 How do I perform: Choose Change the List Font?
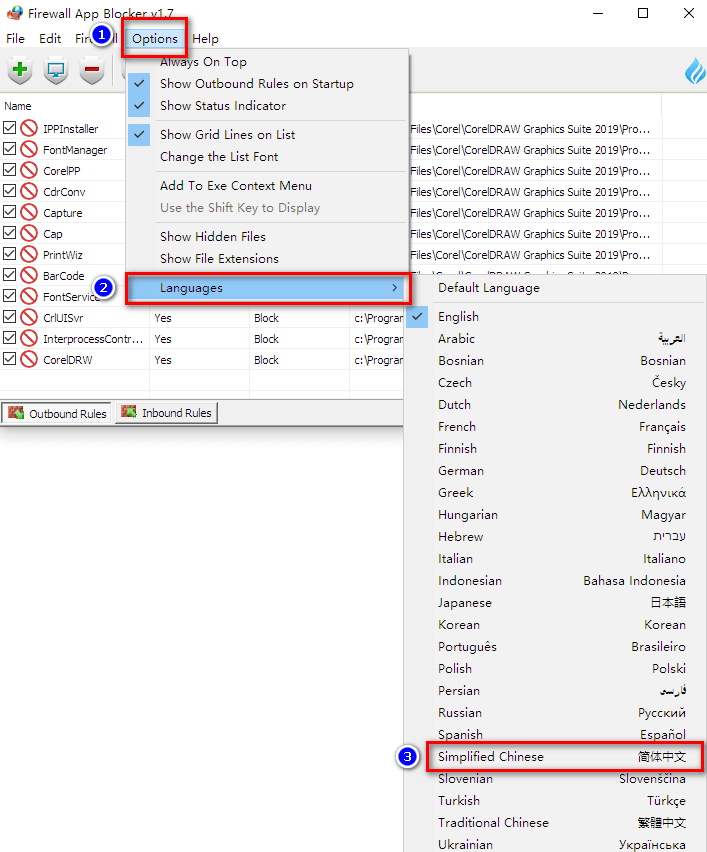(x=267, y=157)
